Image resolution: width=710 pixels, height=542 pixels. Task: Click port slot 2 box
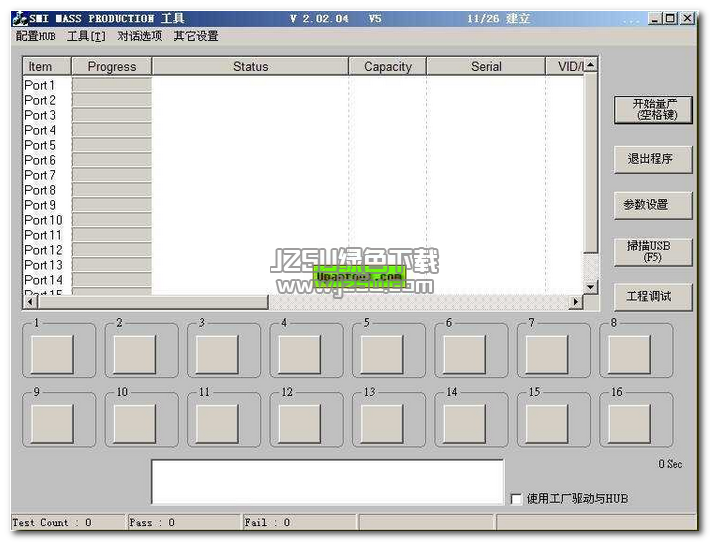tap(134, 354)
